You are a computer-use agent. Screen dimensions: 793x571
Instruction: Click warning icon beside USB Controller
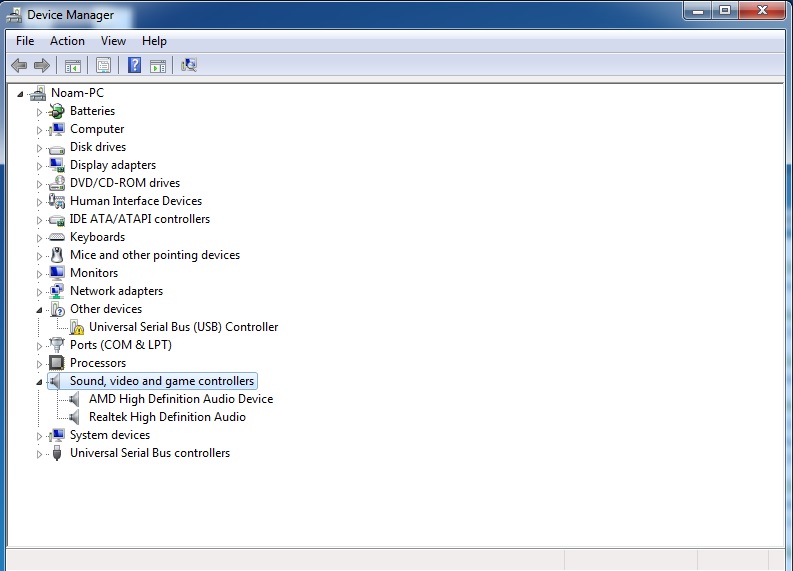[76, 327]
